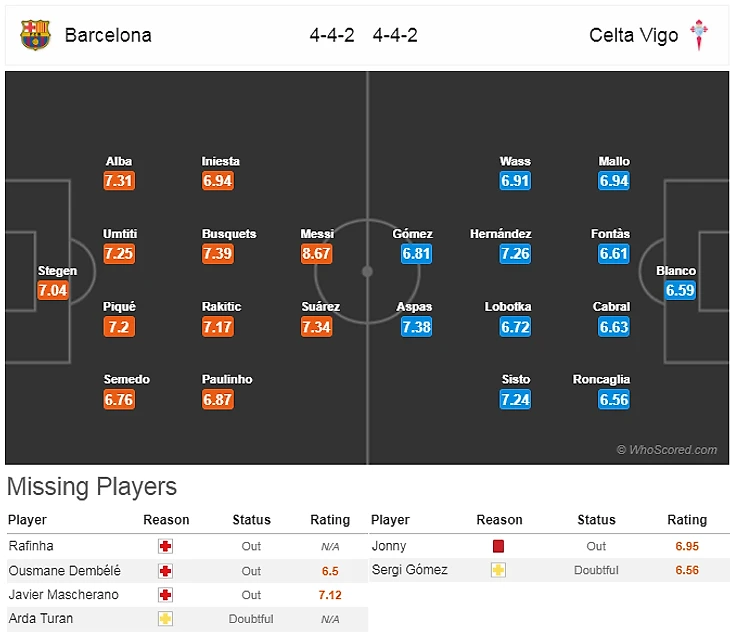Click Jonny's red card suspension icon
Viewport: 730px width, 635px height.
[x=499, y=546]
